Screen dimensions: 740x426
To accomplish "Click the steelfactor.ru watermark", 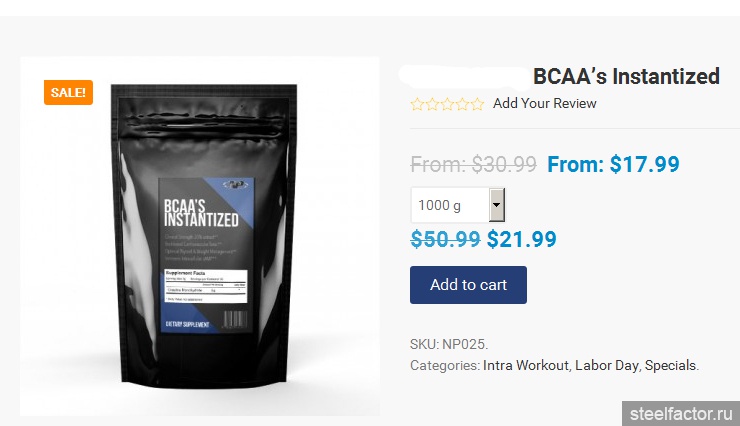I will point(681,414).
